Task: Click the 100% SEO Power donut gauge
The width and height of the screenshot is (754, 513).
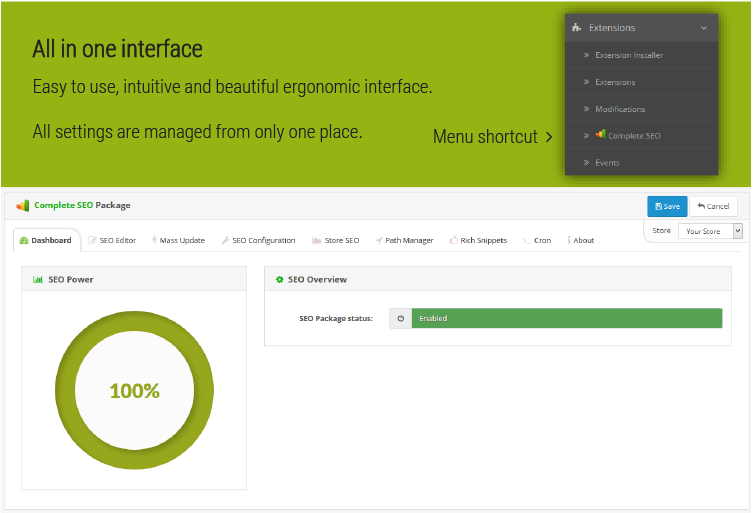Action: tap(134, 391)
